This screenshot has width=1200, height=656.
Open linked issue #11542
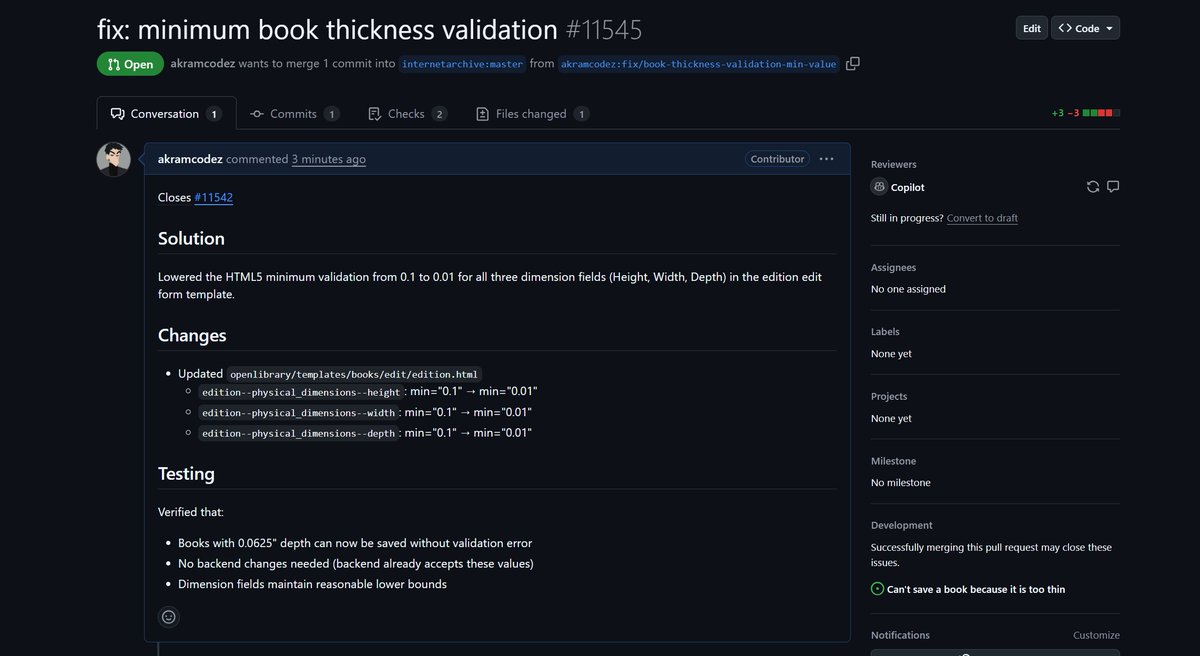213,197
